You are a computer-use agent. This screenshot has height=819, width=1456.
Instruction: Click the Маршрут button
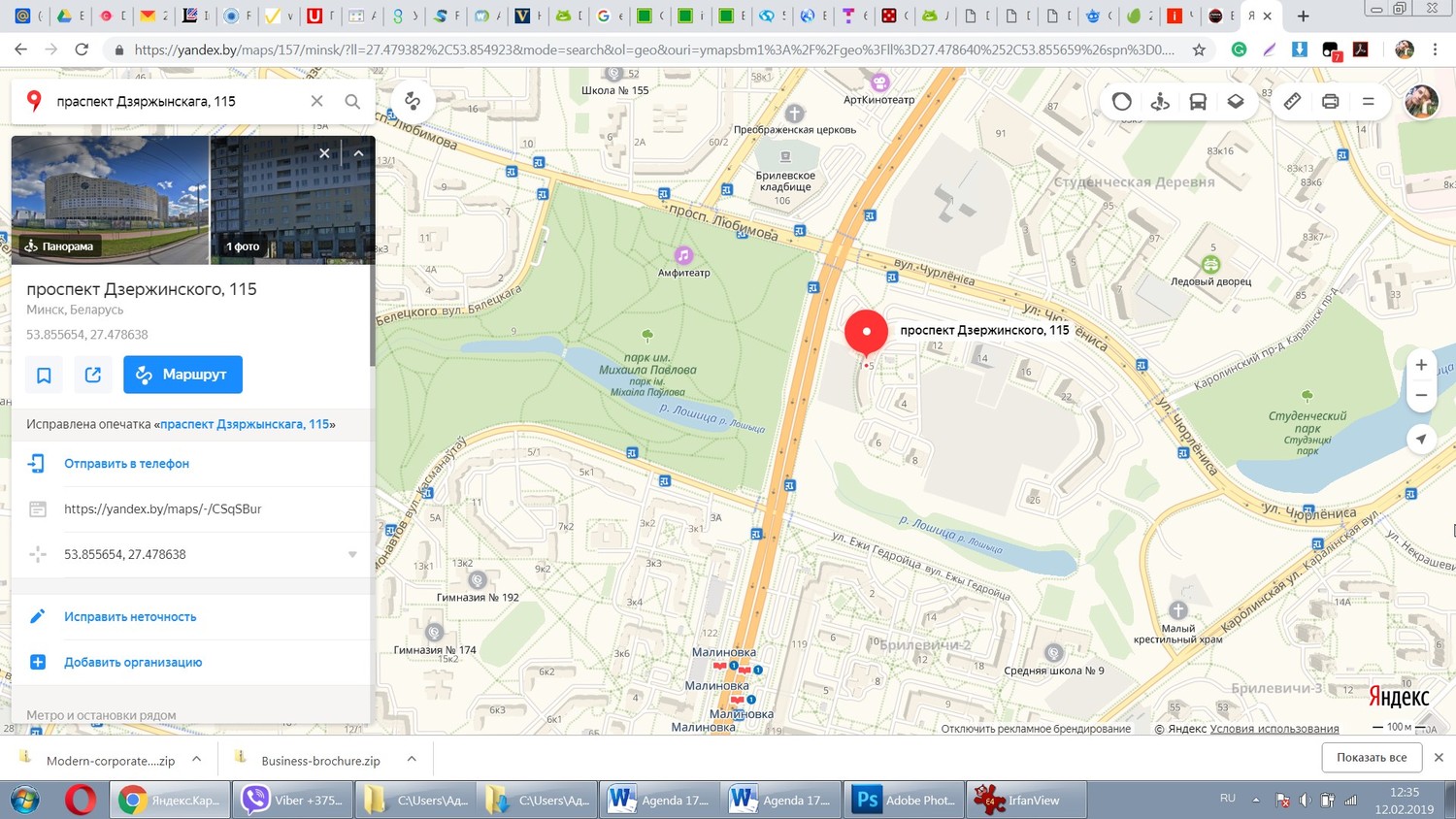pyautogui.click(x=182, y=375)
